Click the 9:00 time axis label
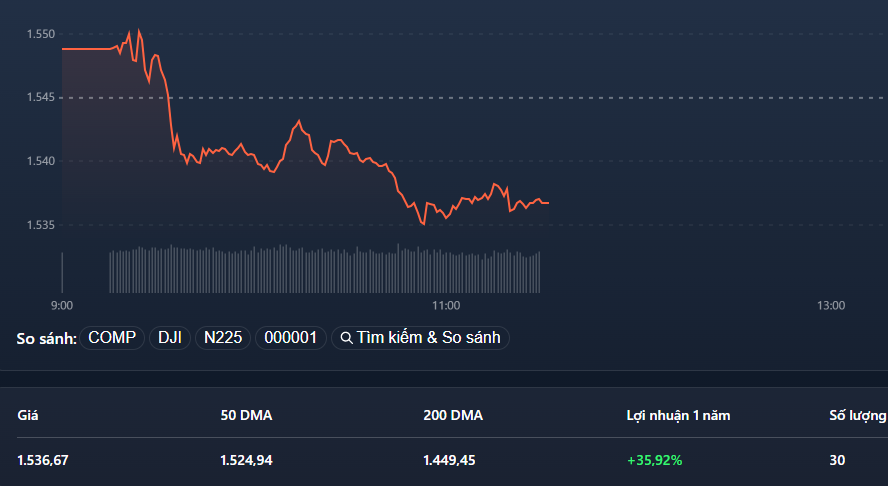Image resolution: width=888 pixels, height=486 pixels. [62, 305]
